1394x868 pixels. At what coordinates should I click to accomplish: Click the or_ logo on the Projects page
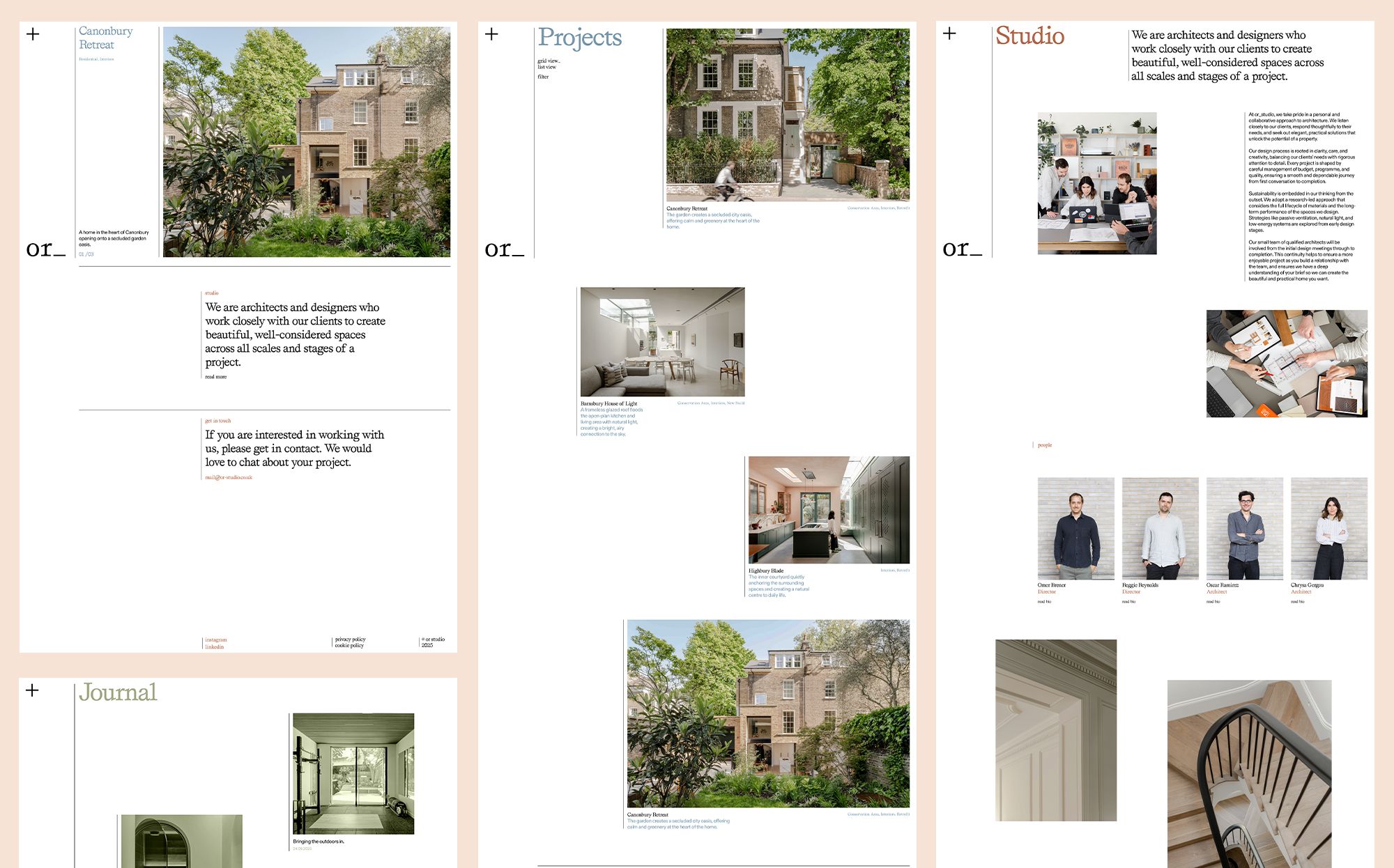(504, 249)
